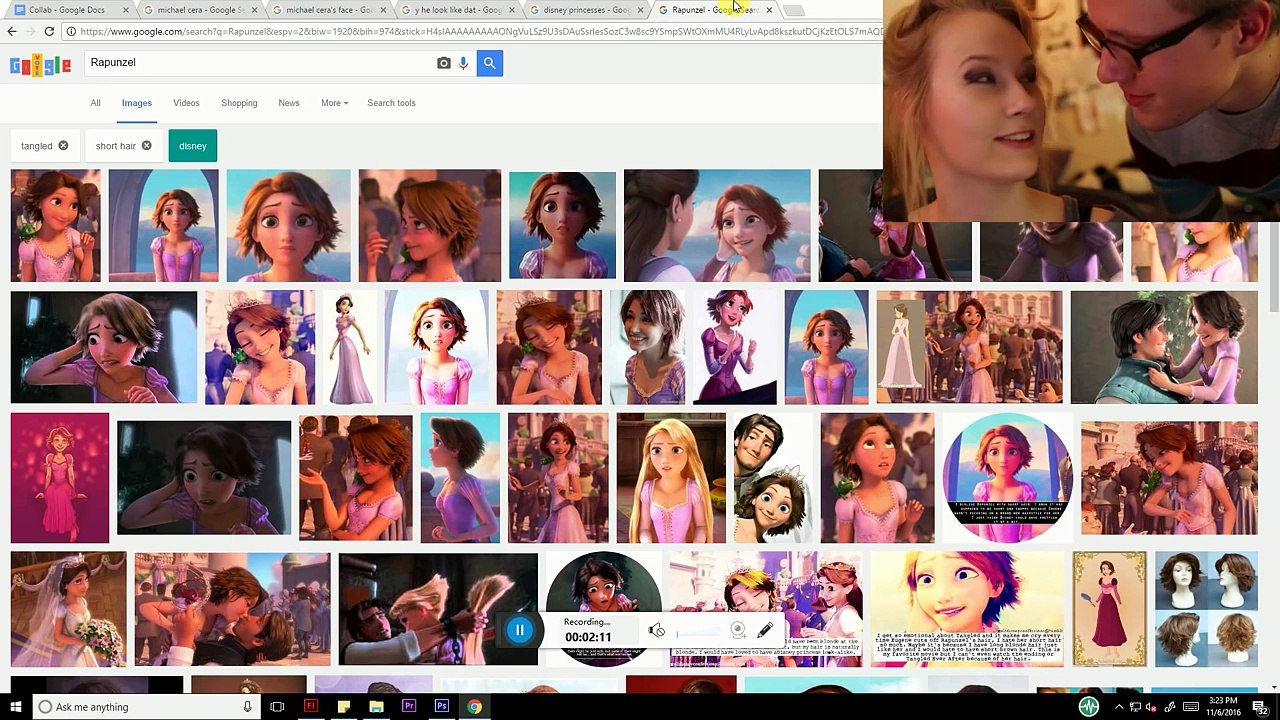
Task: Open Adobe Premiere Pro from the taskbar
Action: point(409,707)
